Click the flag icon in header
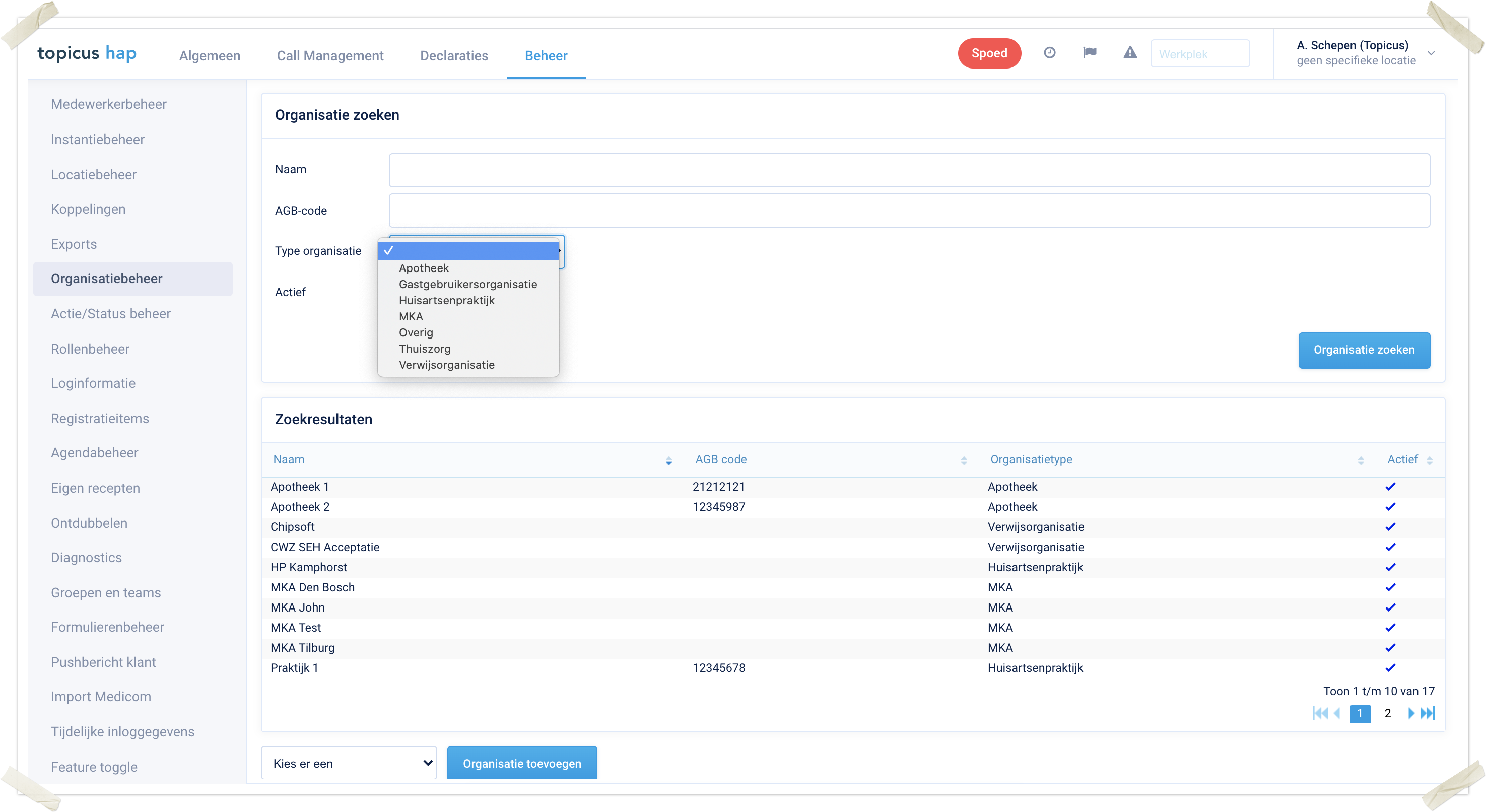1486x812 pixels. click(1089, 53)
